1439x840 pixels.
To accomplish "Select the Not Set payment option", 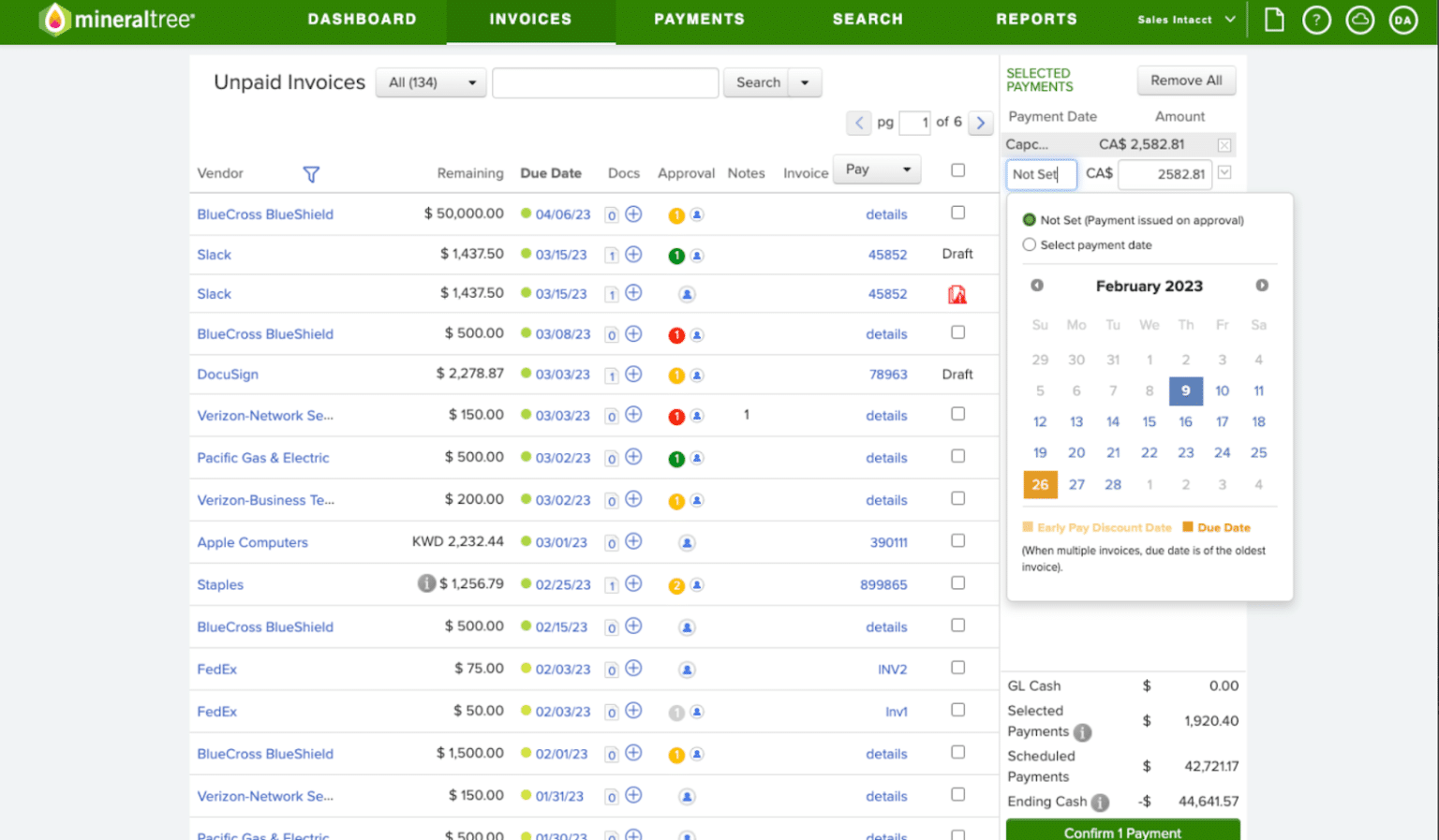I will coord(1029,220).
